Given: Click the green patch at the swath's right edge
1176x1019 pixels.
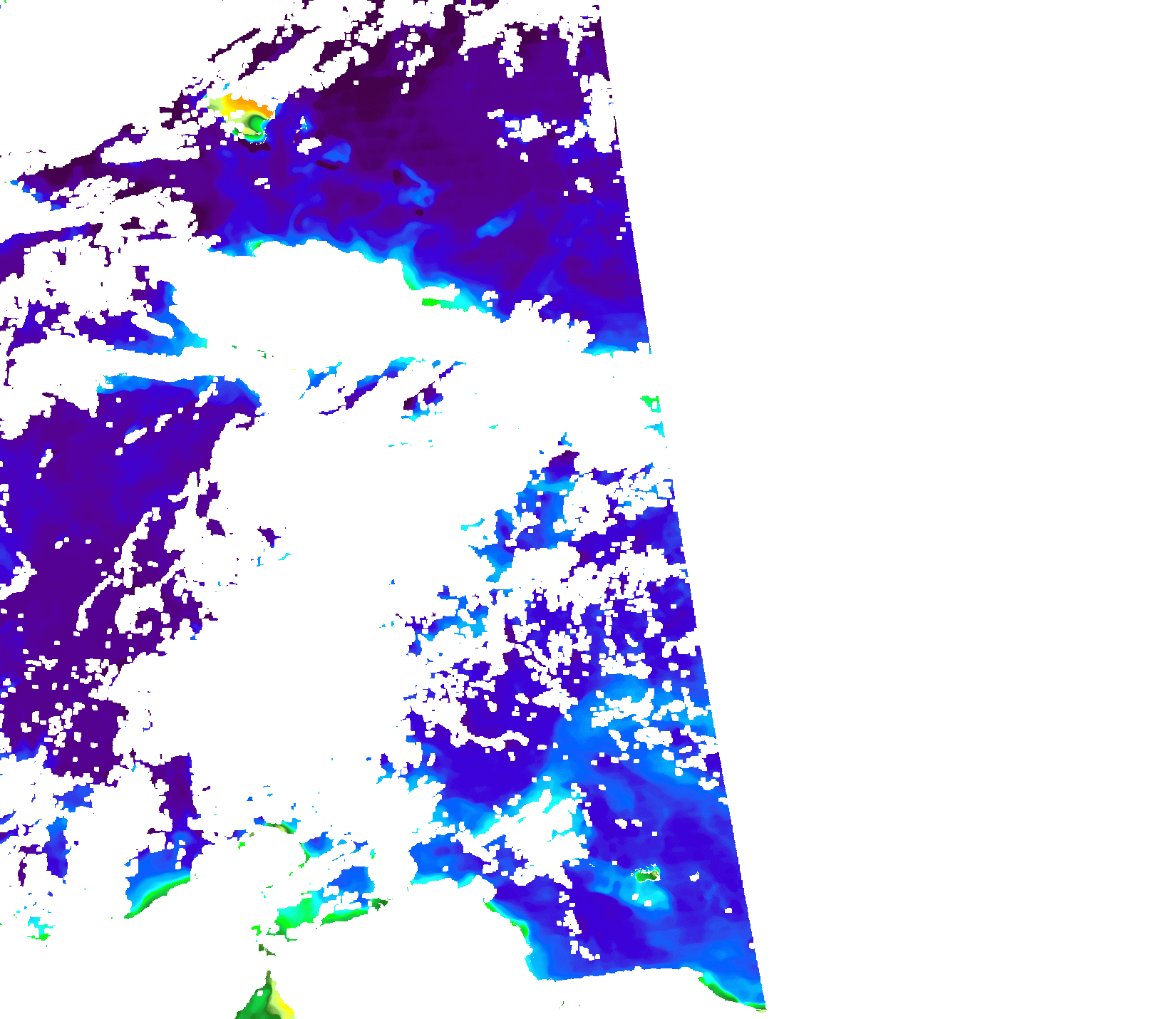Looking at the screenshot, I should pyautogui.click(x=651, y=403).
